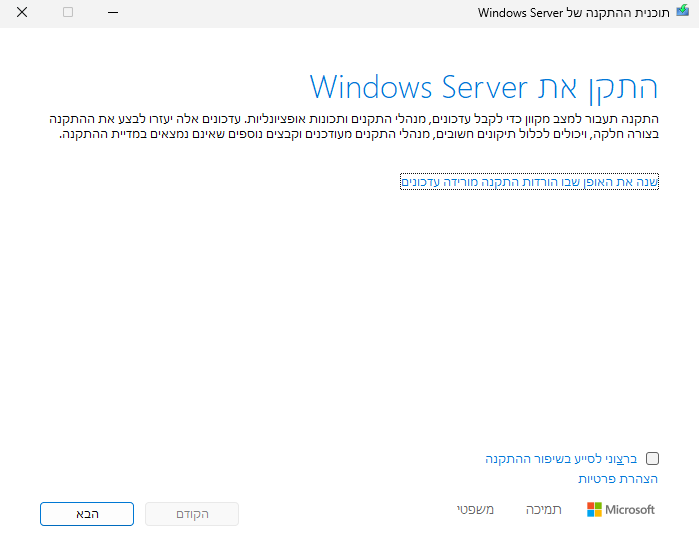Click the empty middle of the title bar

tap(300, 12)
